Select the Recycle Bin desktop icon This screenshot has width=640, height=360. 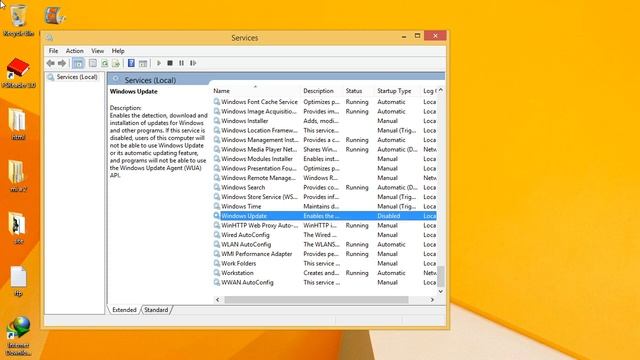[x=18, y=20]
